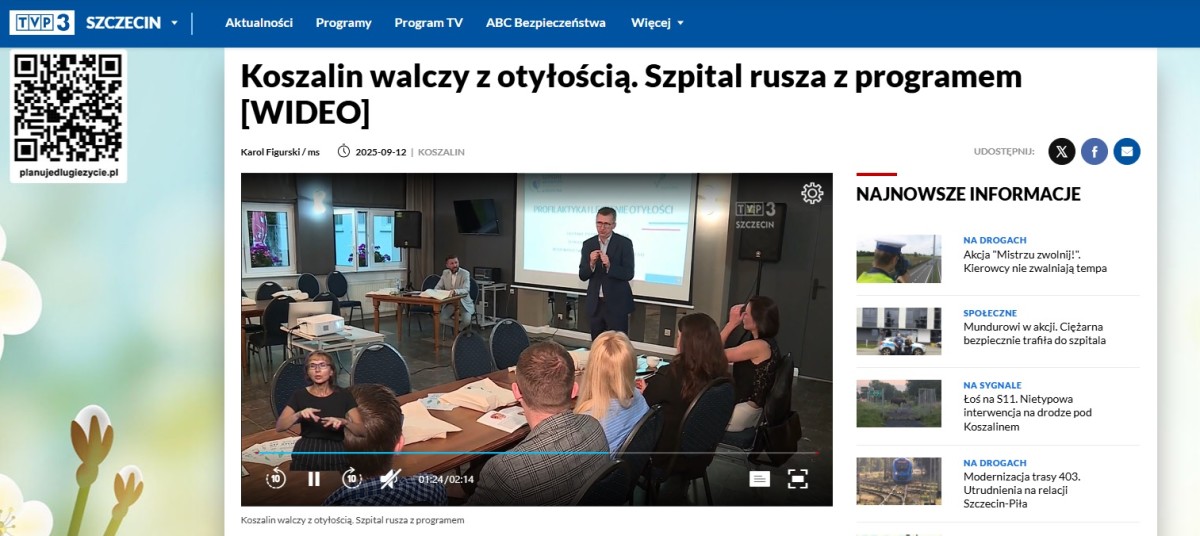Share article on X
Image resolution: width=1200 pixels, height=536 pixels.
coord(1062,151)
